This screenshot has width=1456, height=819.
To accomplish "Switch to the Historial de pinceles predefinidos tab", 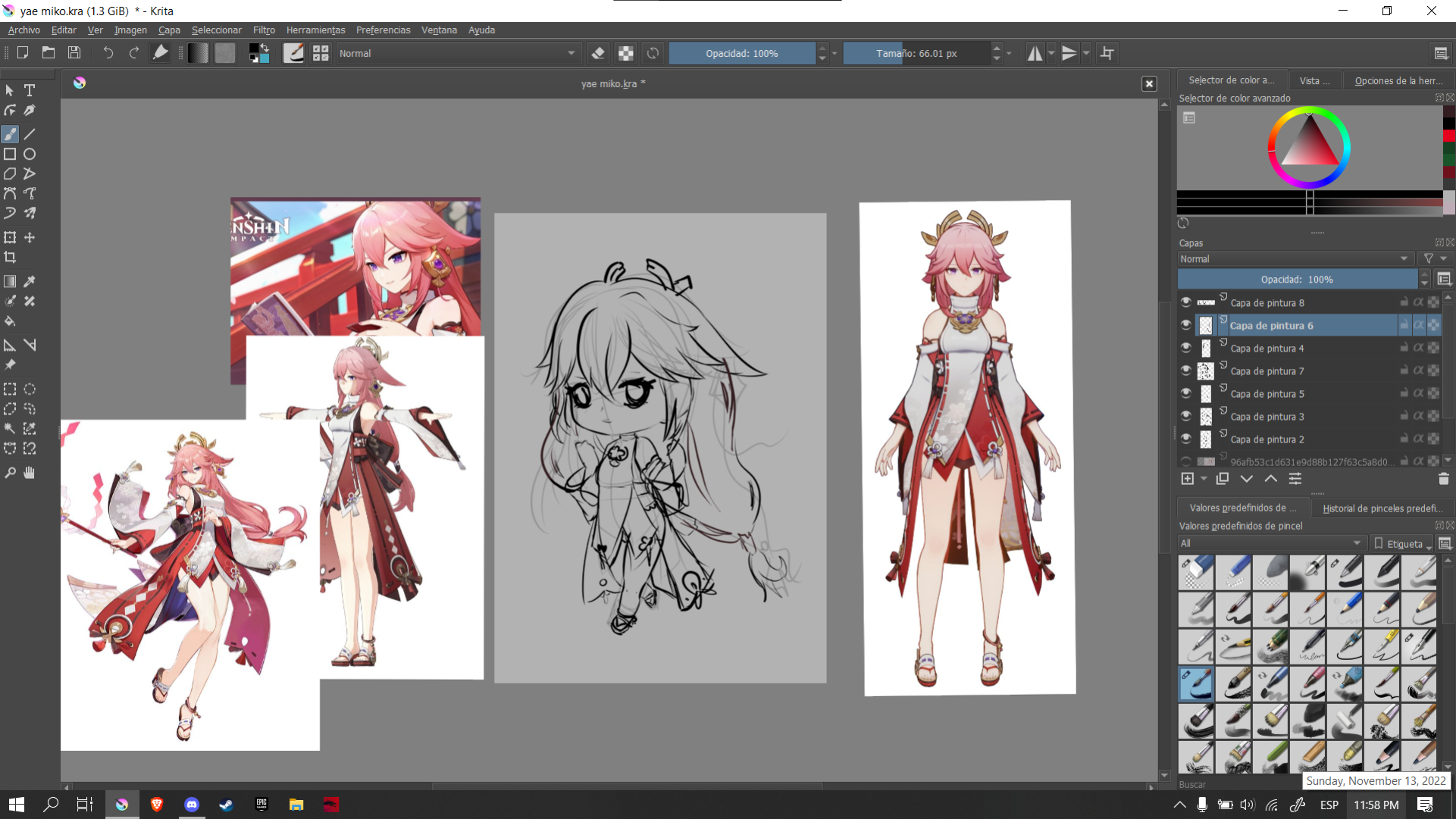I will (x=1382, y=508).
